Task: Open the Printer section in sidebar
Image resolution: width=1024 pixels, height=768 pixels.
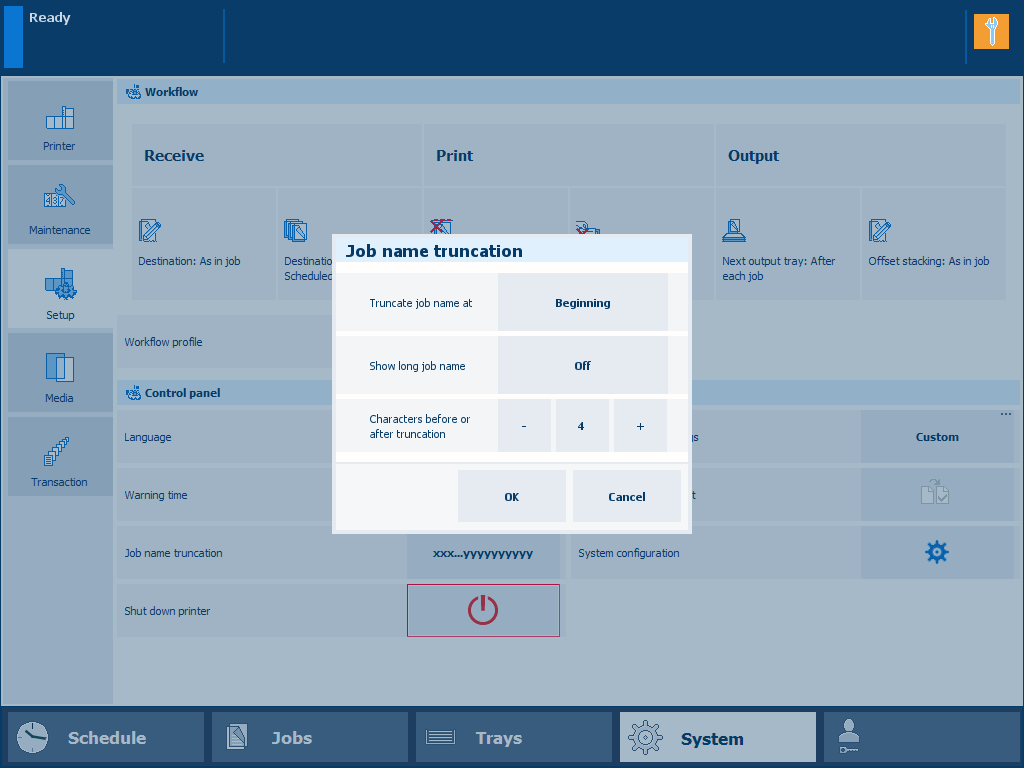Action: 60,122
